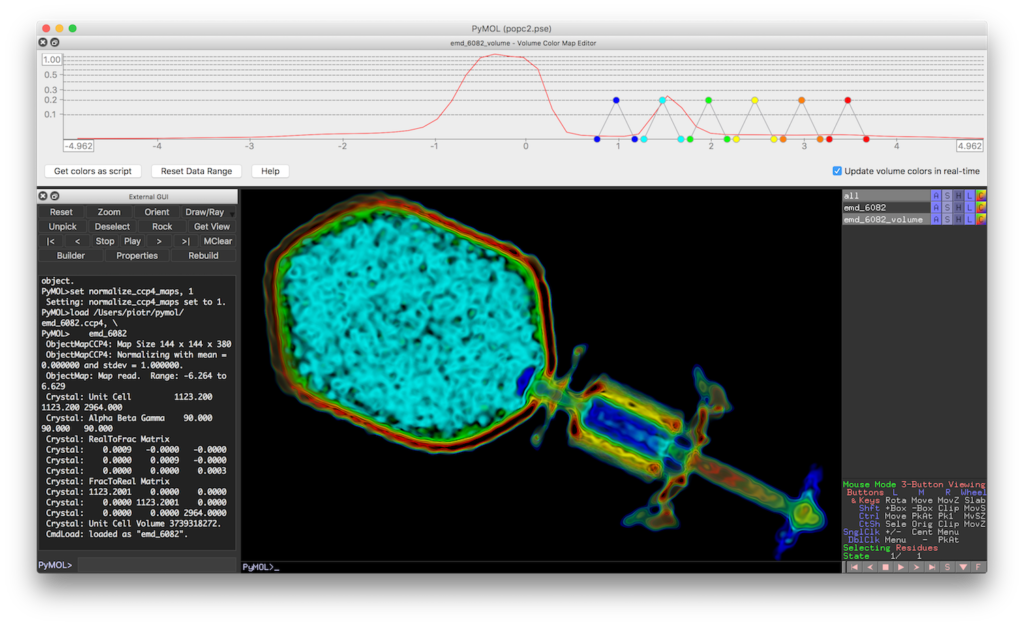Click the rewind-to-start icon in movie controls

click(853, 567)
